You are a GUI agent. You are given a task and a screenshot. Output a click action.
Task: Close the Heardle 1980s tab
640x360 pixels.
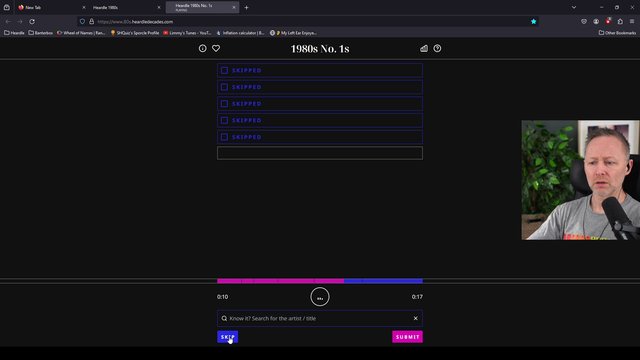tap(159, 7)
